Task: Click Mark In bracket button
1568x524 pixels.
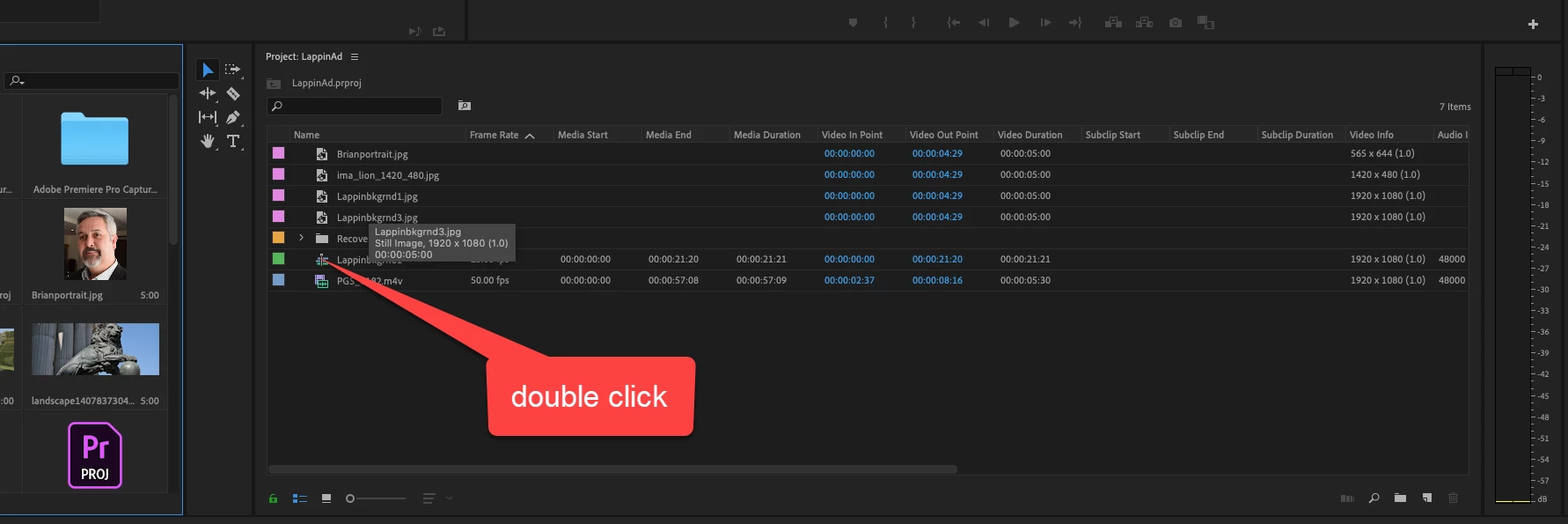Action: pos(885,23)
